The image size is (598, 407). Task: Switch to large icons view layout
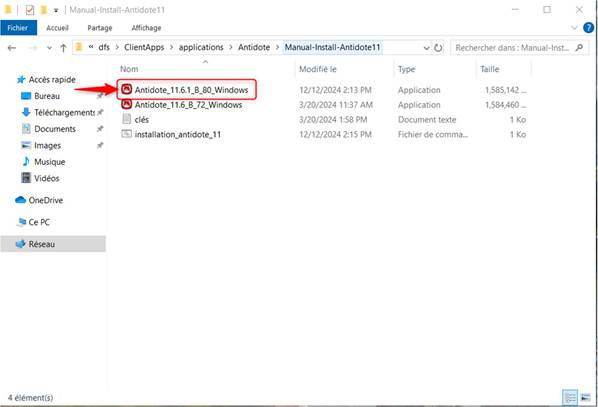(586, 398)
